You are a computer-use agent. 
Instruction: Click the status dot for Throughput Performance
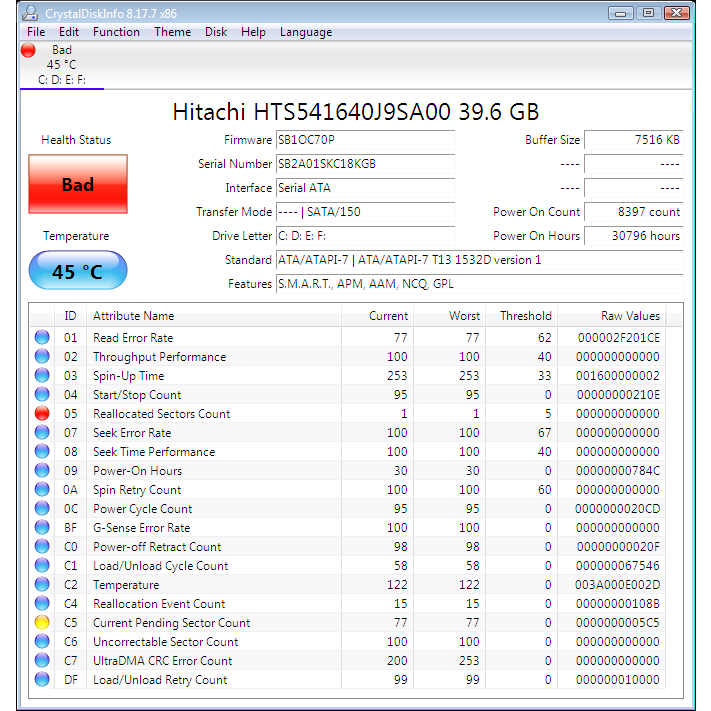point(42,356)
